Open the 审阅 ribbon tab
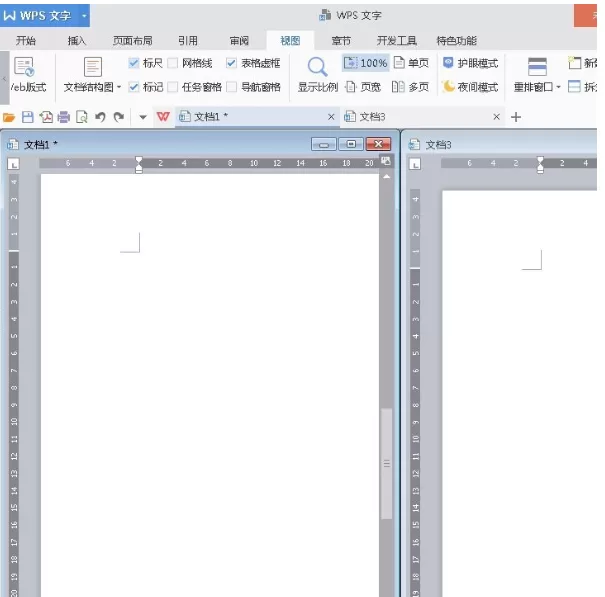This screenshot has width=605, height=597. click(239, 41)
